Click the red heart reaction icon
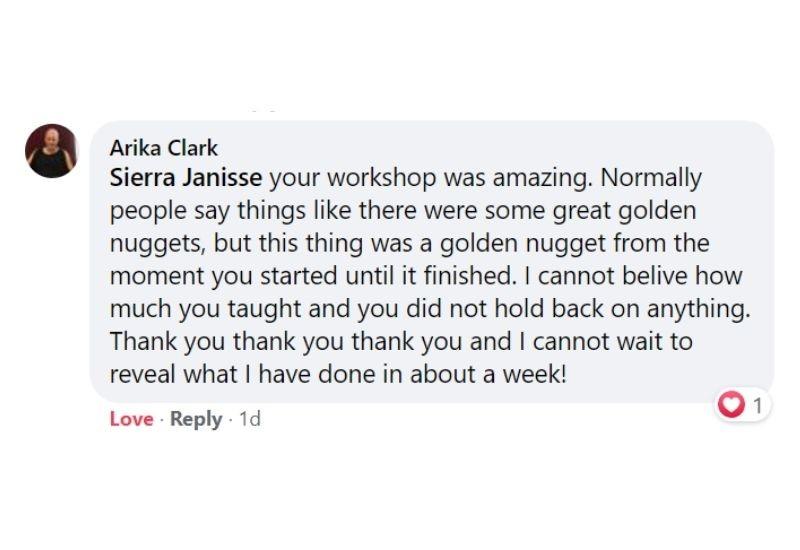The height and width of the screenshot is (550, 800). click(x=734, y=404)
